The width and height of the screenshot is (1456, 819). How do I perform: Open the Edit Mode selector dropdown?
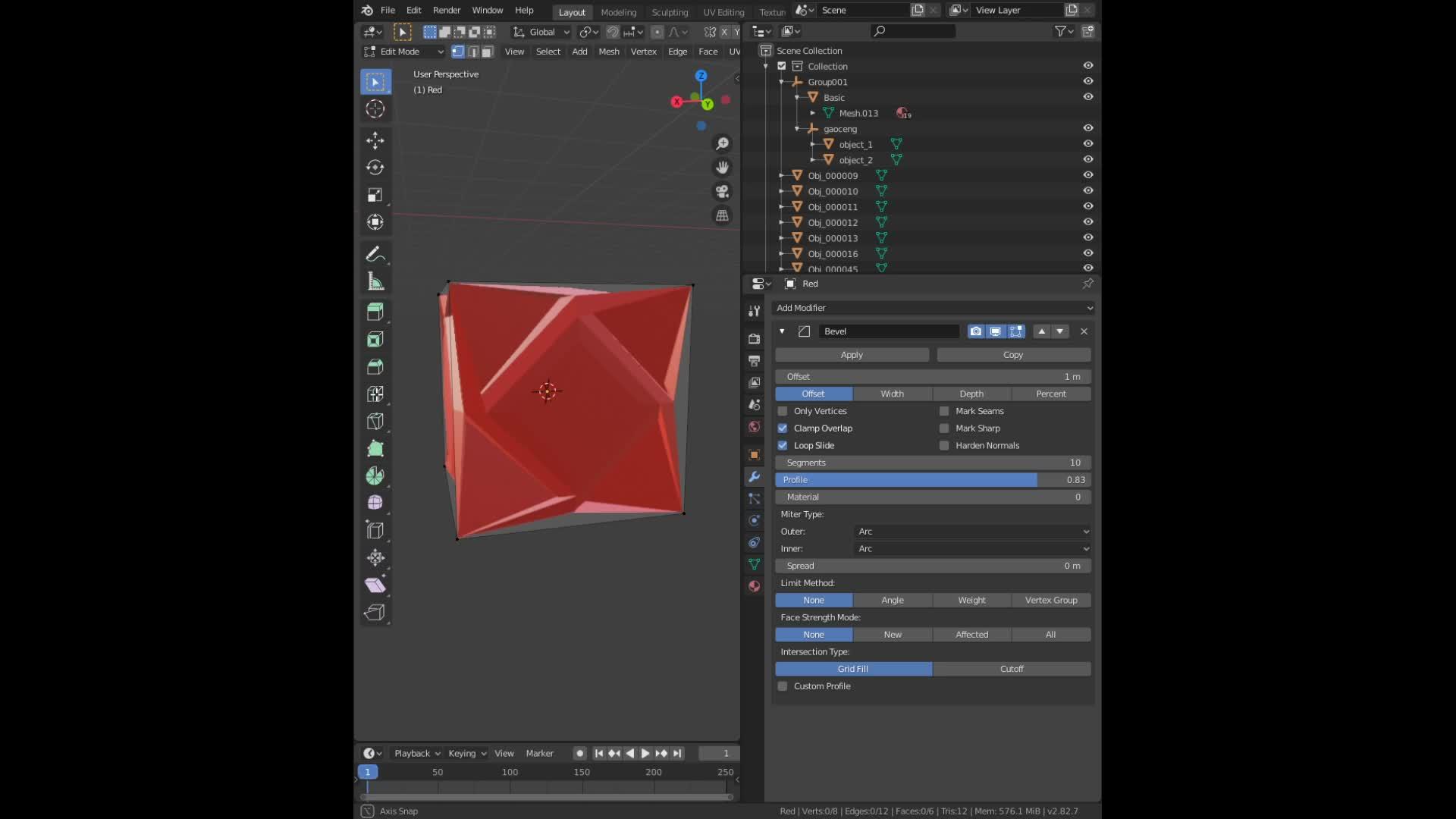coord(402,51)
